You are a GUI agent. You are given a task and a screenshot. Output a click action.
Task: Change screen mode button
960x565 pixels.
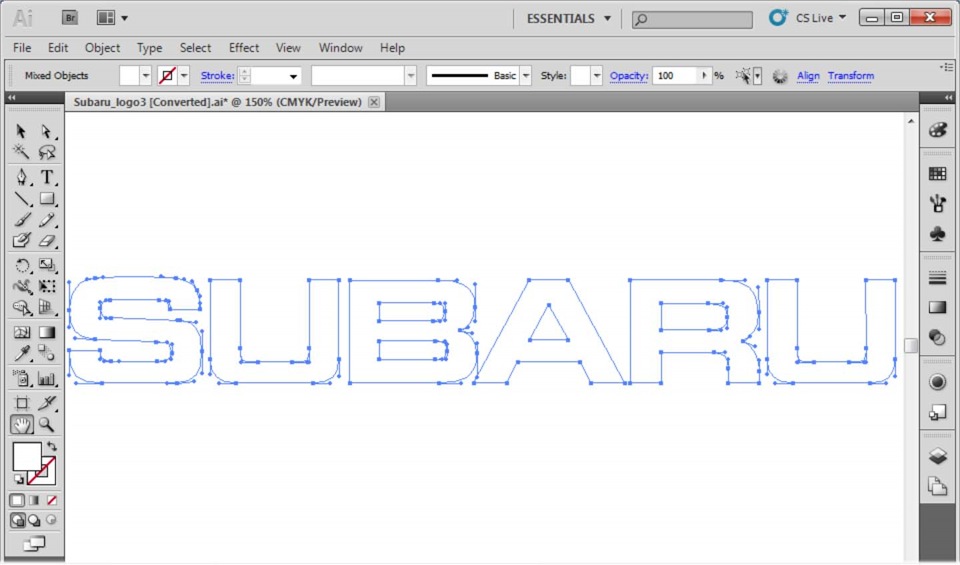[34, 543]
